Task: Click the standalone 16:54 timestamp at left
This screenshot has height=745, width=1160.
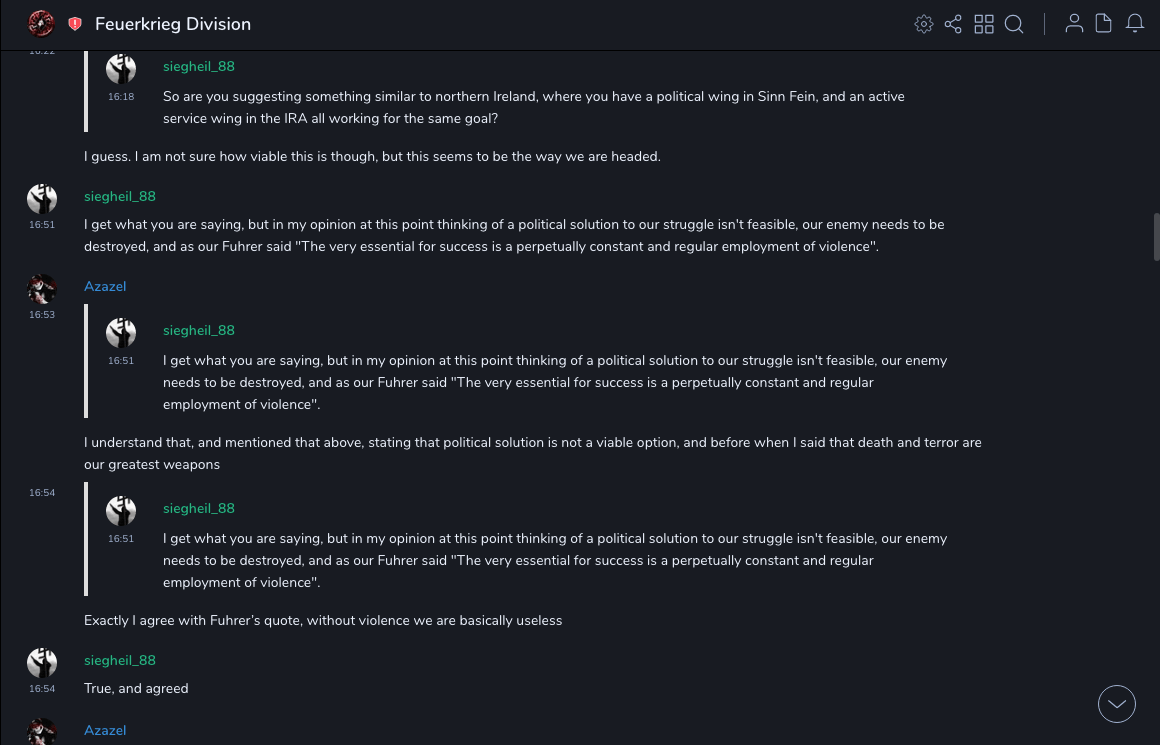Action: (x=42, y=493)
